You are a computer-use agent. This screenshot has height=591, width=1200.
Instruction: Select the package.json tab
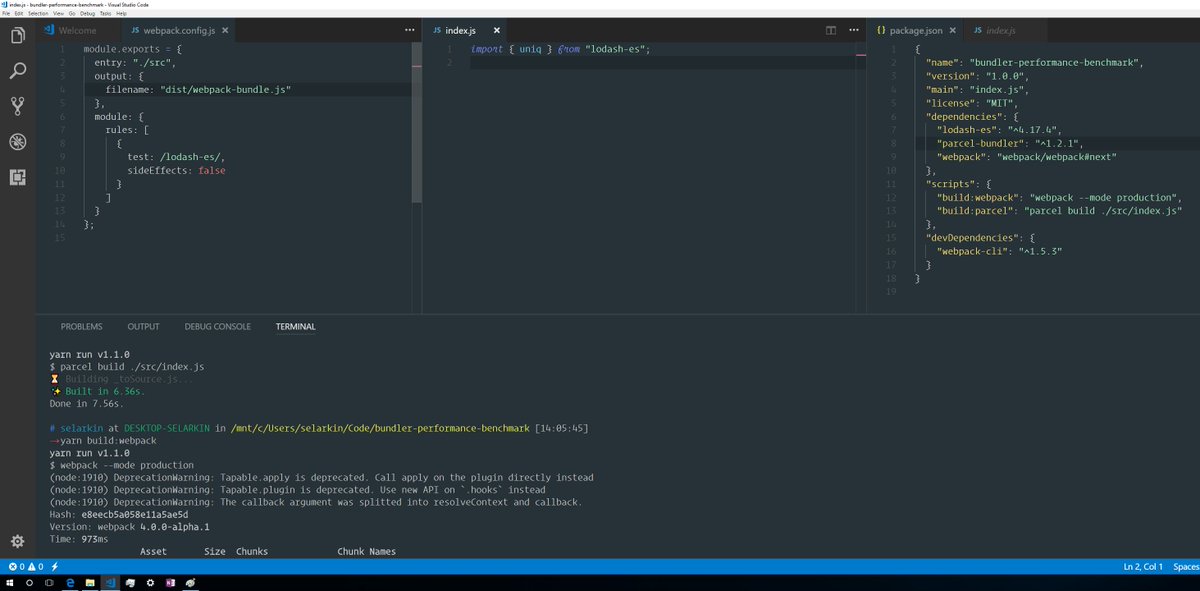pos(915,31)
